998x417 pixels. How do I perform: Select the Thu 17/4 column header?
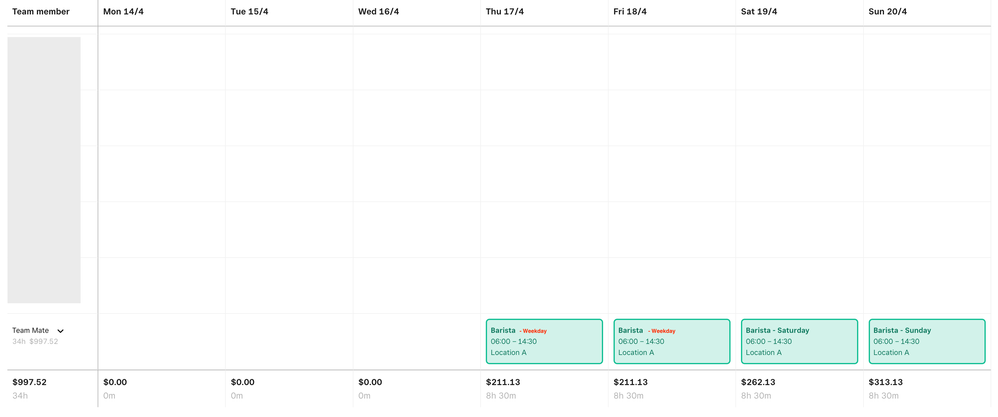[505, 12]
